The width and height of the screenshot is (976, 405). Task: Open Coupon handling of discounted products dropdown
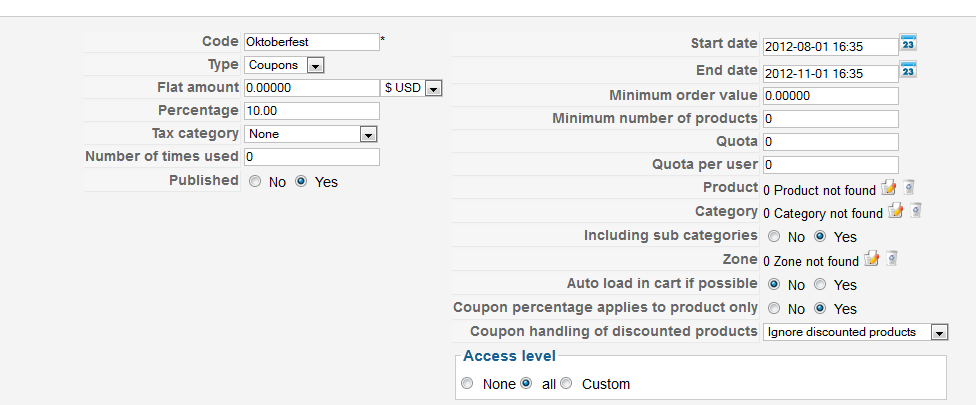pyautogui.click(x=855, y=332)
